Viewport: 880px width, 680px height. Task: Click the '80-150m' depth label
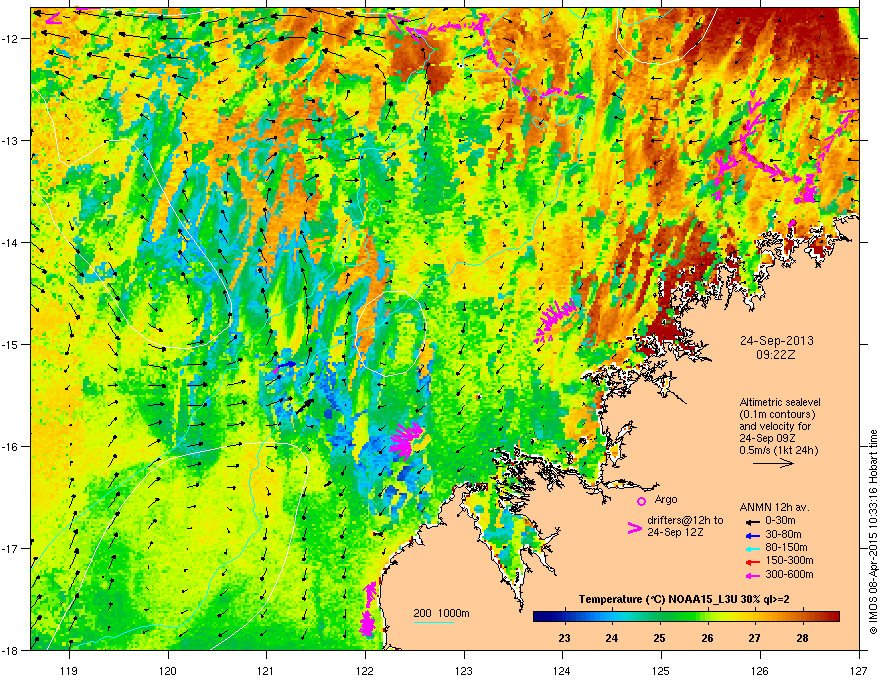coord(786,548)
